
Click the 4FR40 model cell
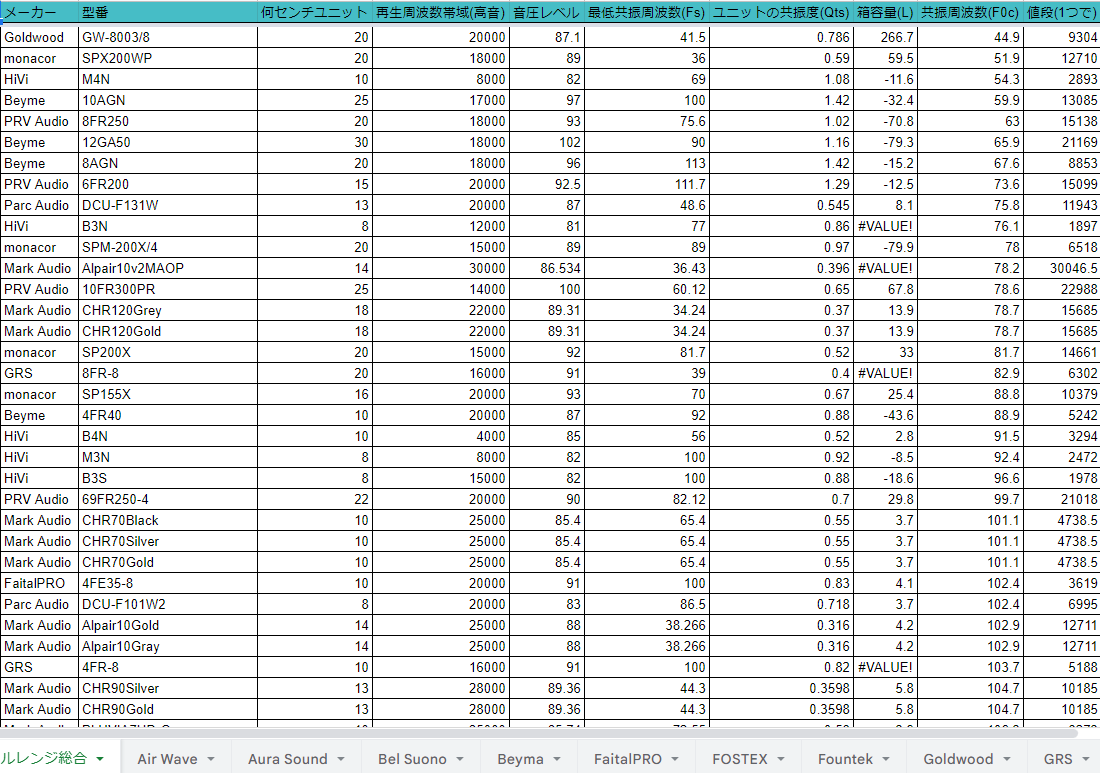click(168, 415)
